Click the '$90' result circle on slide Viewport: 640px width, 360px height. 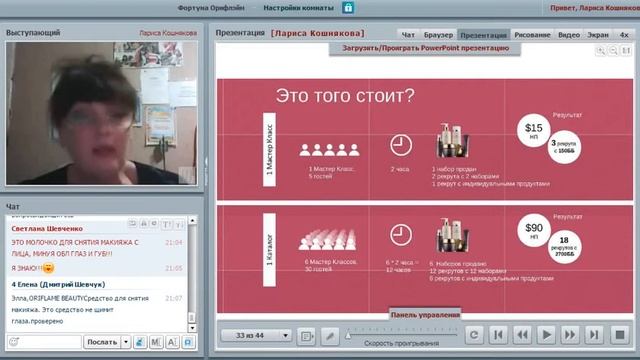(534, 230)
